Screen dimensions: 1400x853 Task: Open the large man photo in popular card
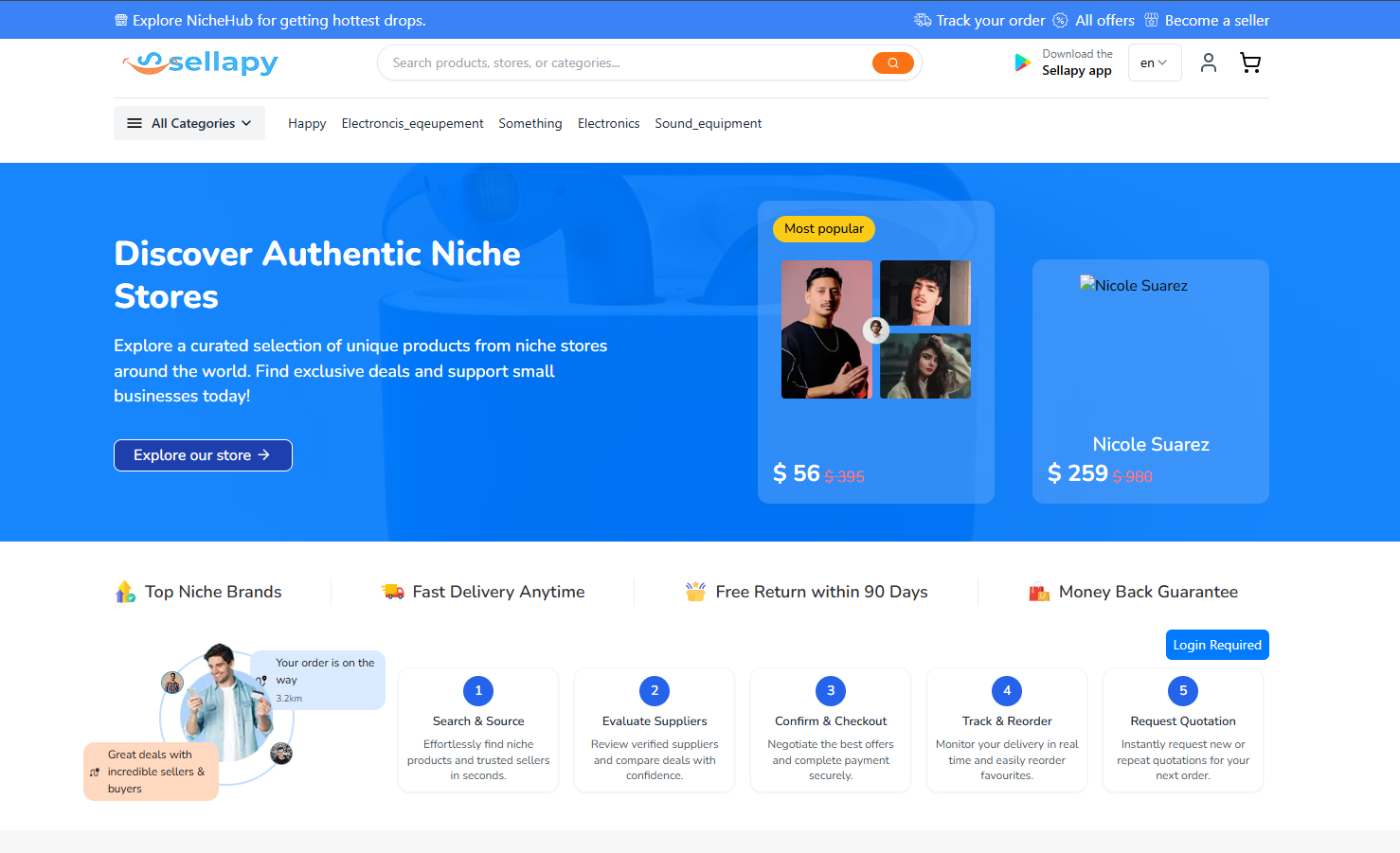click(827, 329)
